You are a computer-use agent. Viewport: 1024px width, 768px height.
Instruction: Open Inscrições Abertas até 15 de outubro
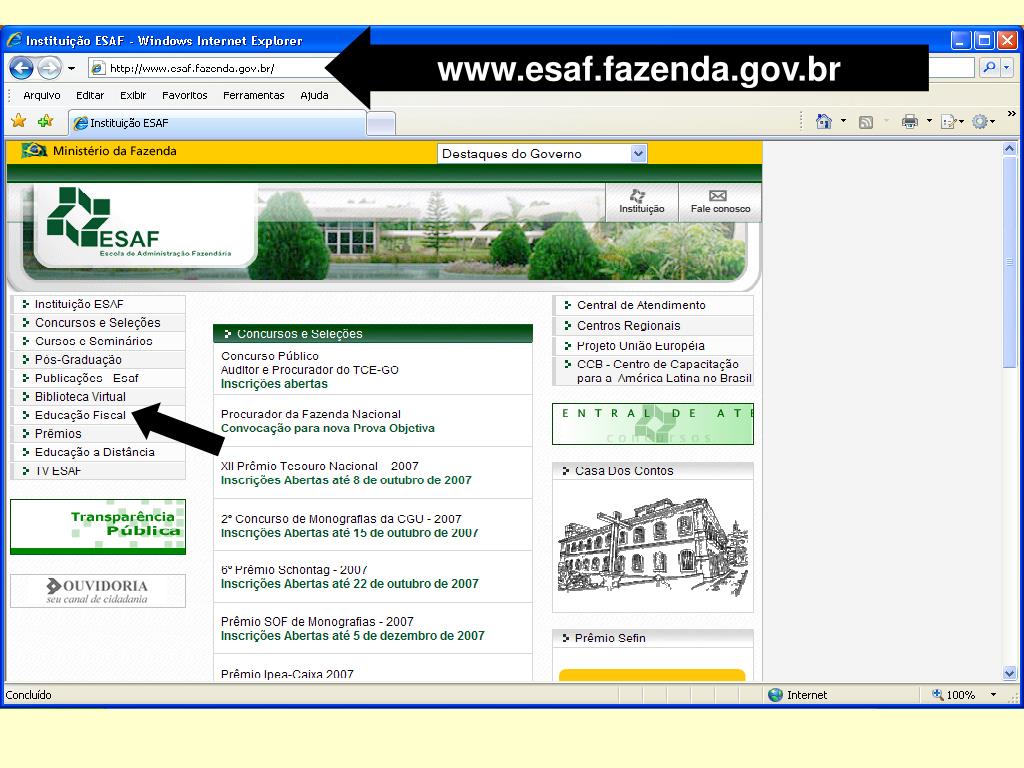[x=349, y=533]
